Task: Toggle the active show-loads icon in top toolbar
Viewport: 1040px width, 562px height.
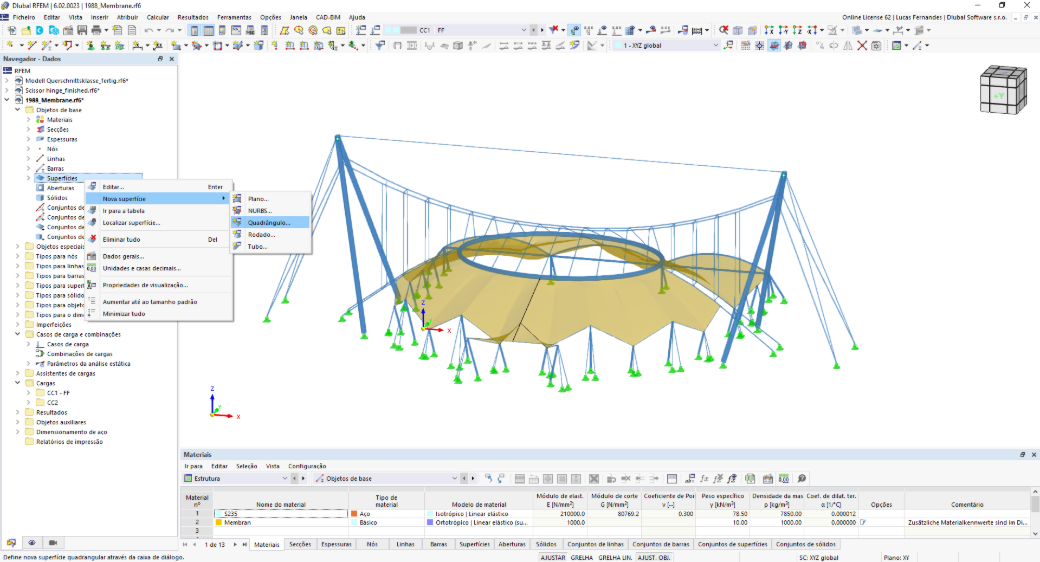Action: point(574,30)
